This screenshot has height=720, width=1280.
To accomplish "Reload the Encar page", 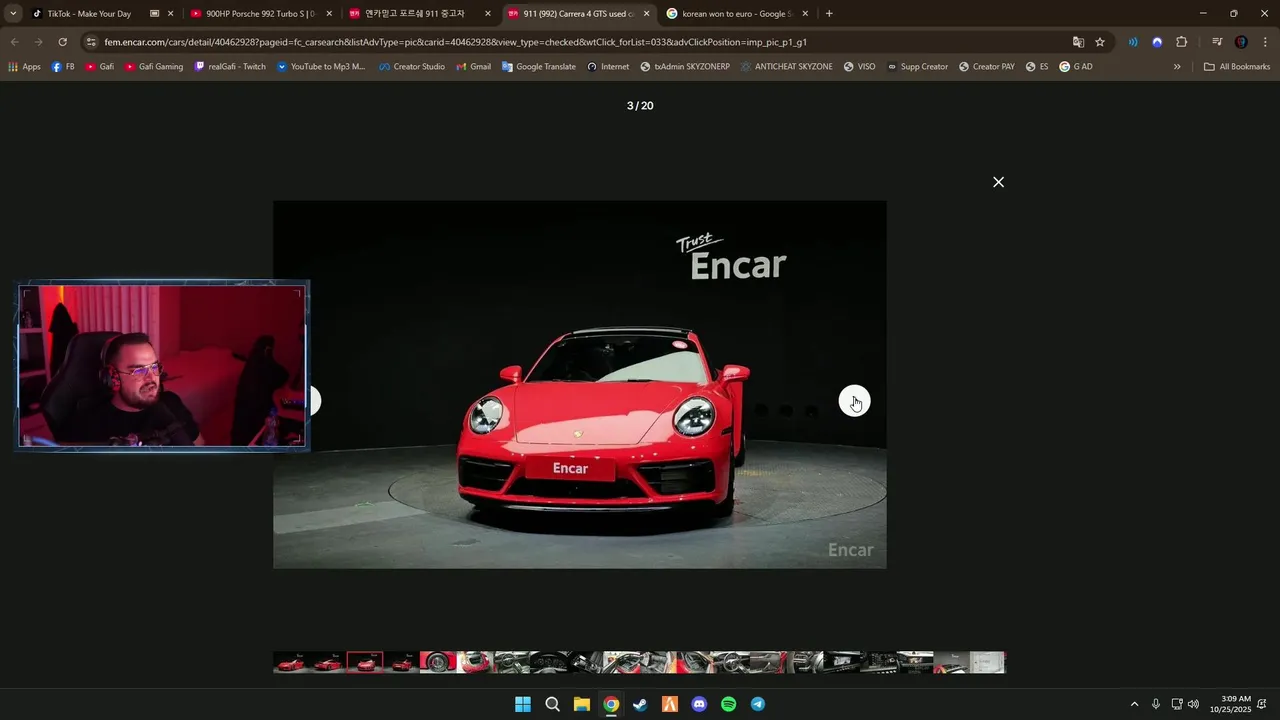I will (x=62, y=42).
